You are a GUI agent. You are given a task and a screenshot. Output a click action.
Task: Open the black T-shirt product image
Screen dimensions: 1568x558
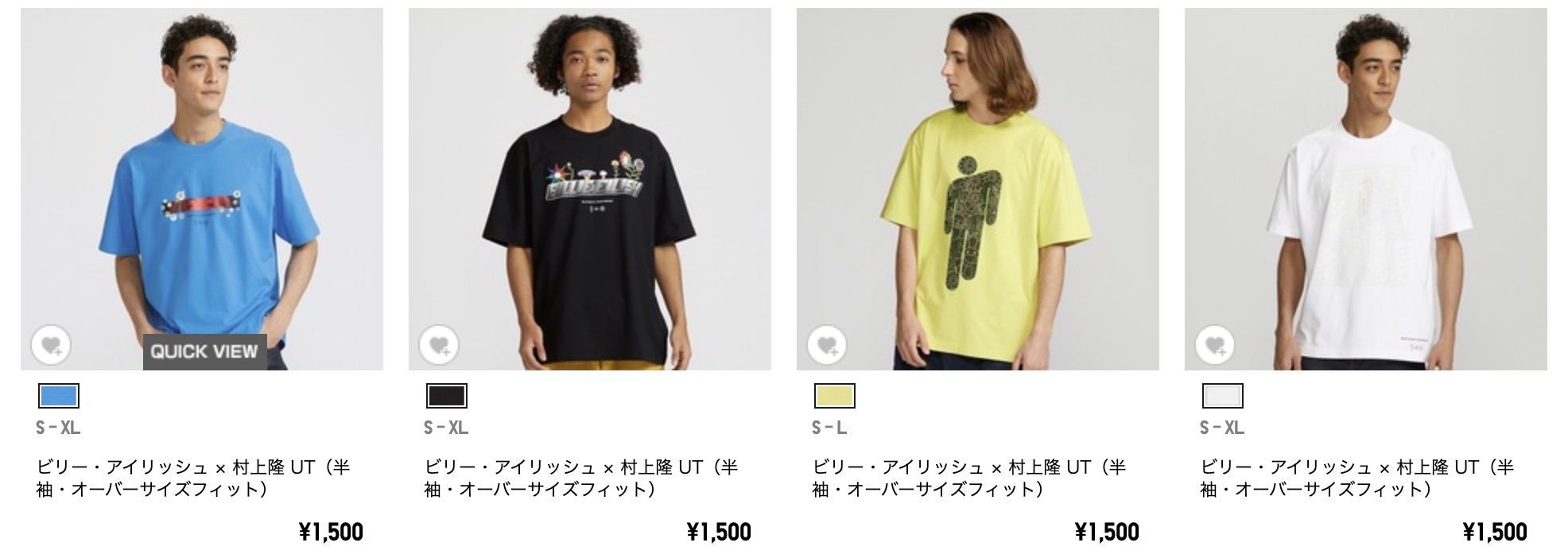pos(590,189)
